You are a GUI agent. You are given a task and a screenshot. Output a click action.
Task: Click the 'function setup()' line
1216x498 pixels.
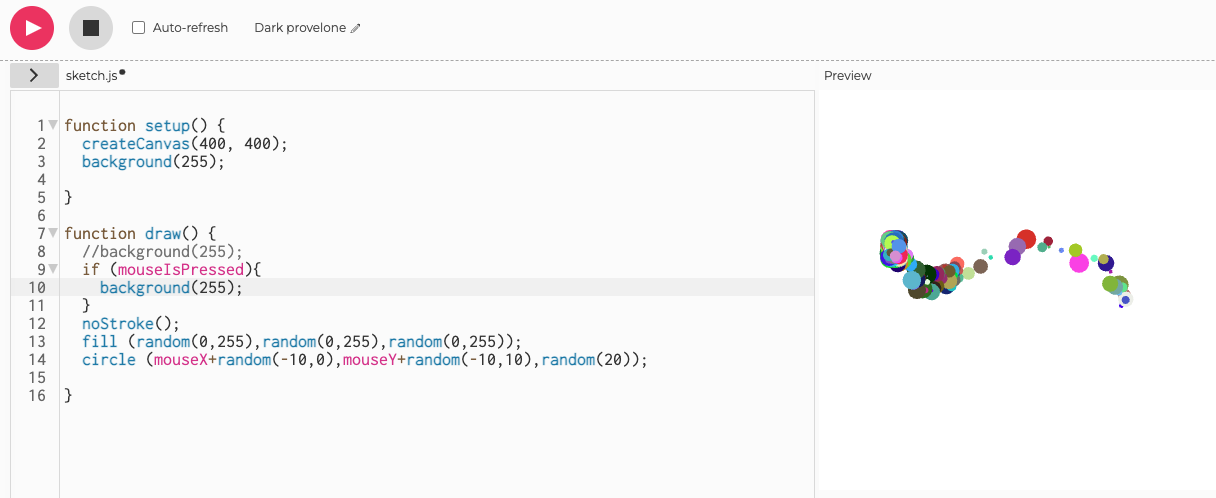[x=145, y=125]
